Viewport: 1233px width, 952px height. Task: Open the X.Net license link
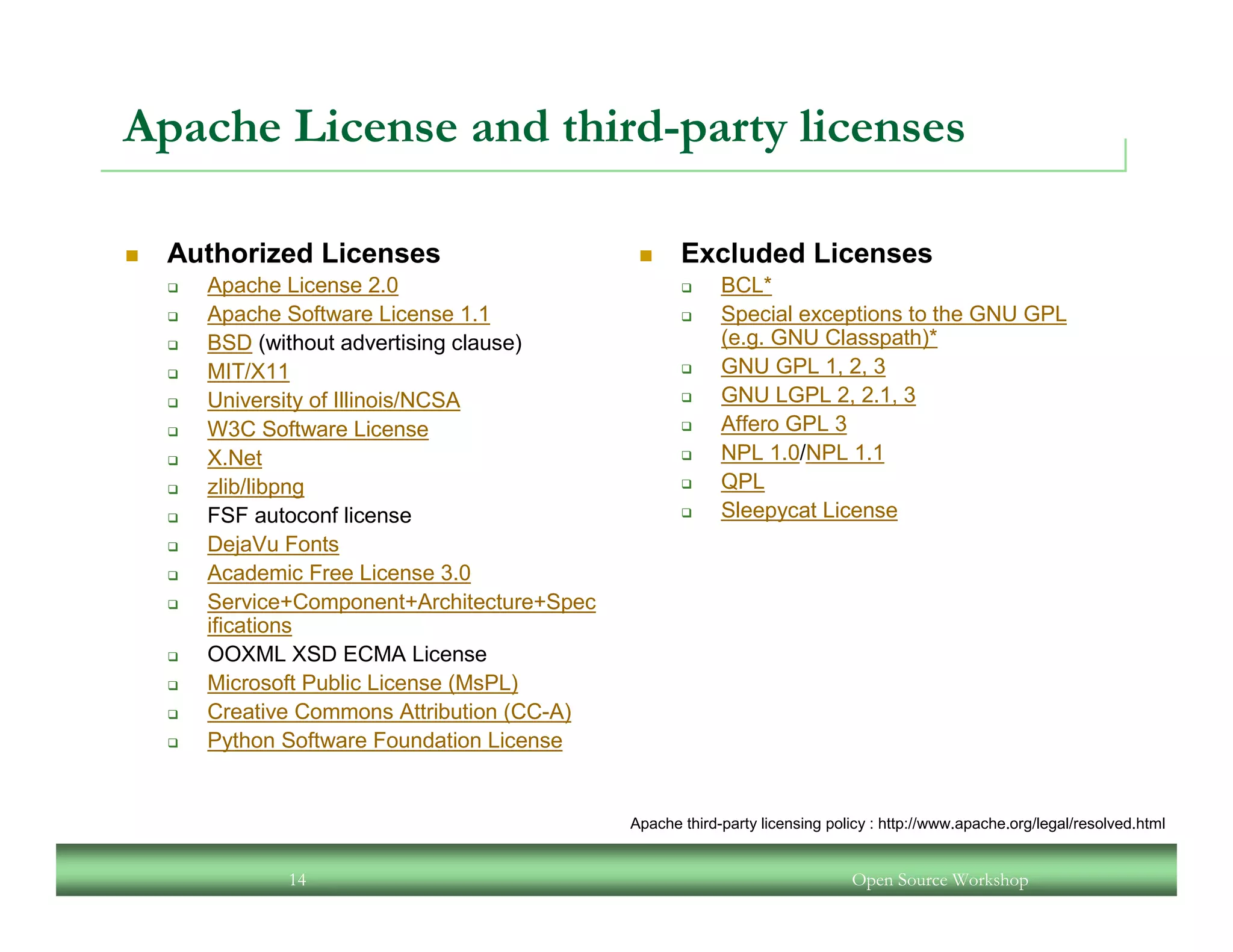coord(234,459)
